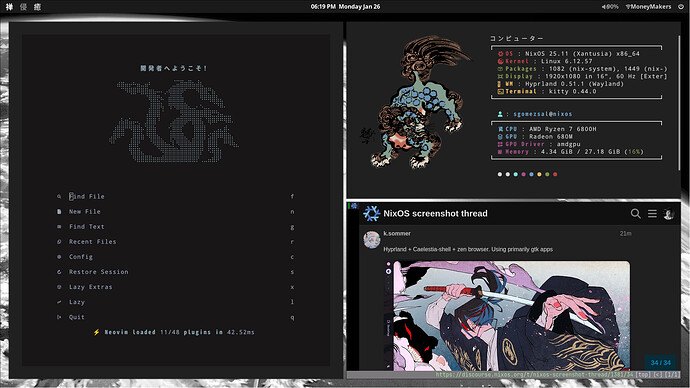This screenshot has height=388, width=690.
Task: Switch to the third kanji workspace in top bar
Action: (x=37, y=7)
